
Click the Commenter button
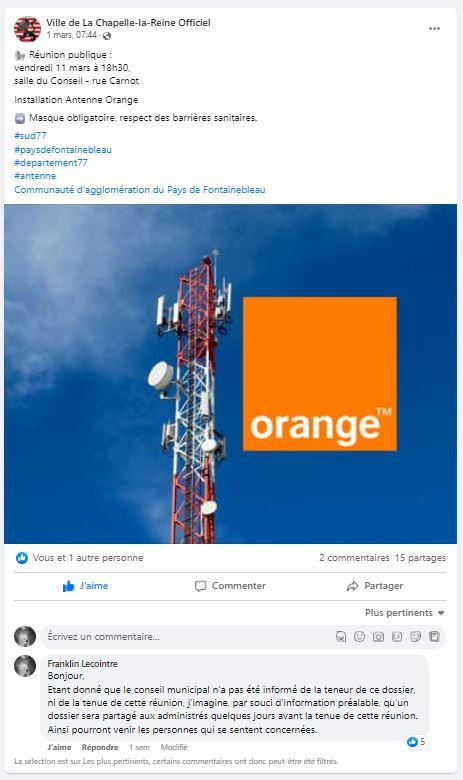[x=230, y=586]
